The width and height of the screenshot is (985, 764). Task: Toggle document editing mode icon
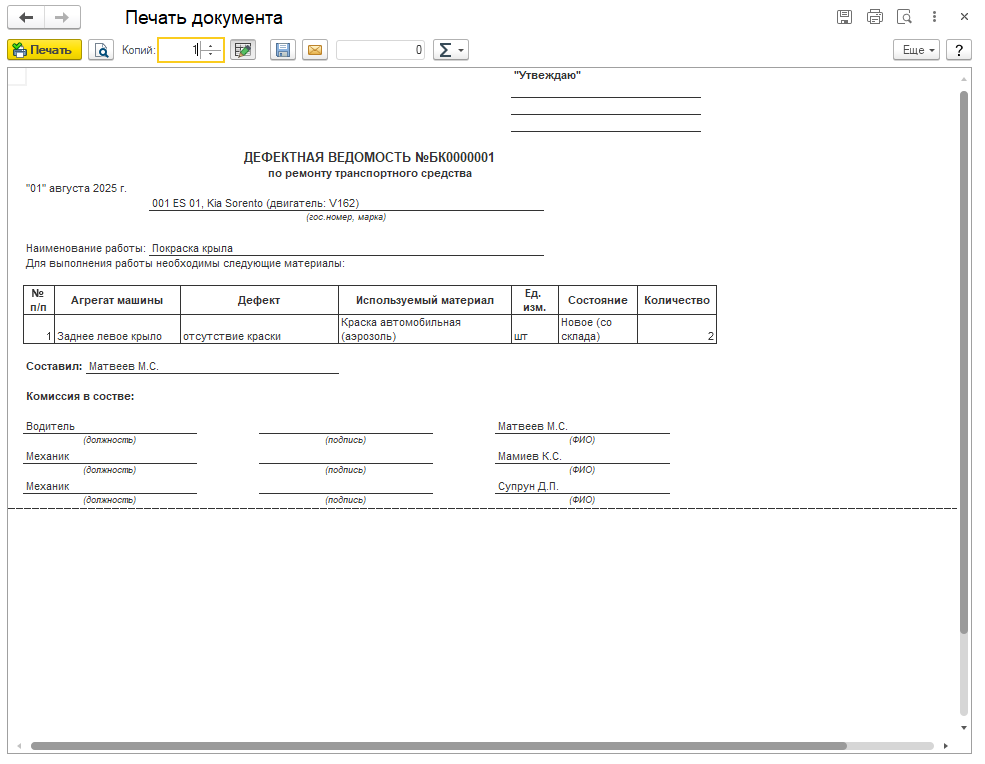tap(242, 50)
